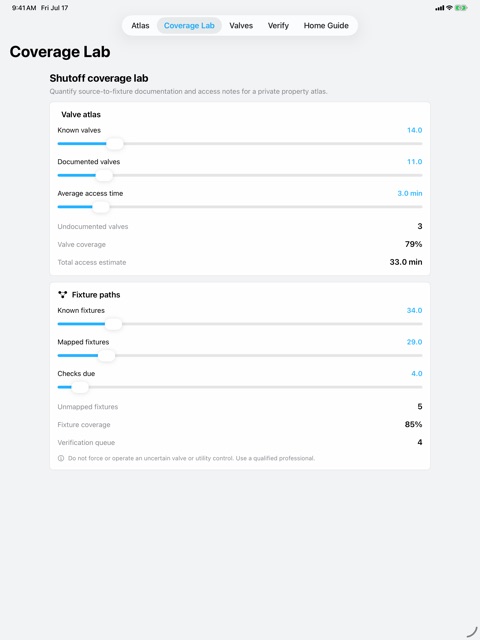Click the Fixture coverage 85% value

click(x=413, y=424)
